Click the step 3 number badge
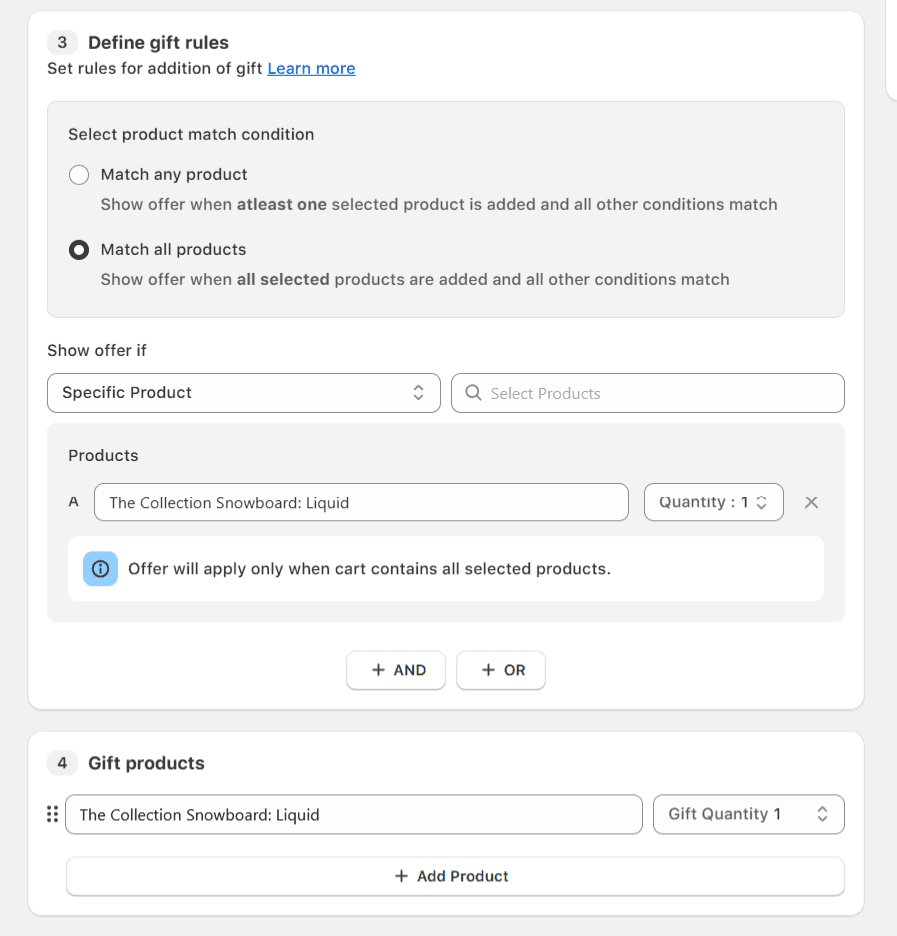This screenshot has height=936, width=897. [x=62, y=42]
